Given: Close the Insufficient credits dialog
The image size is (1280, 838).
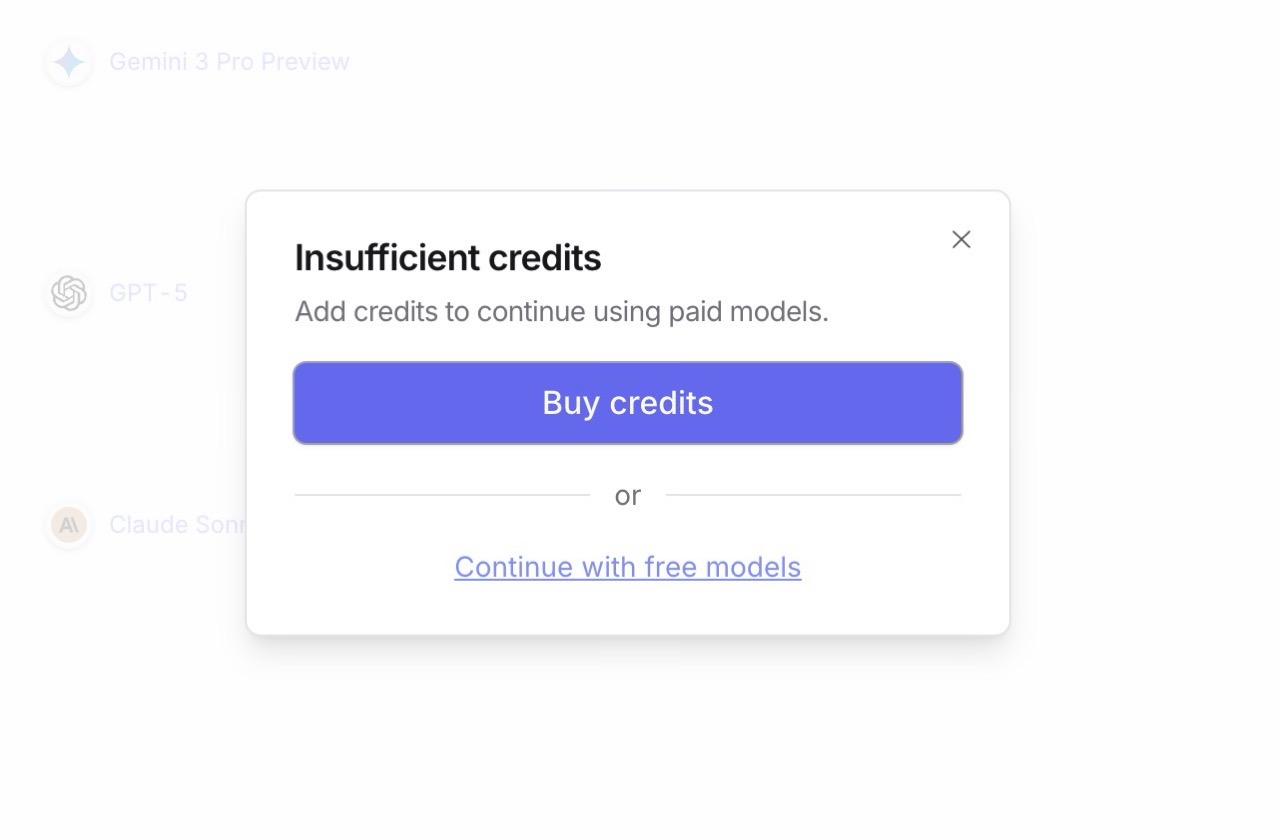Looking at the screenshot, I should (x=961, y=239).
